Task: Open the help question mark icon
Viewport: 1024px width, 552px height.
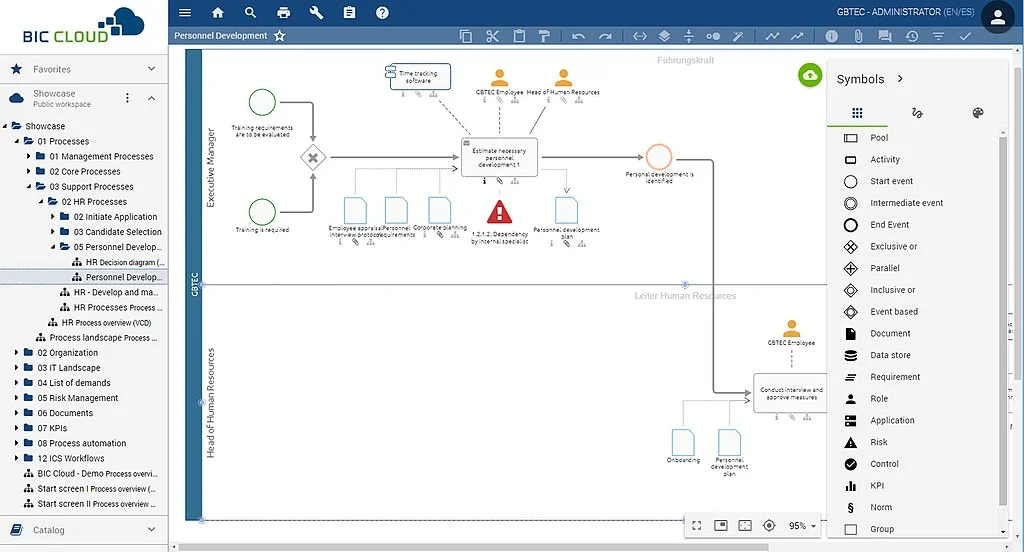Action: tap(382, 12)
